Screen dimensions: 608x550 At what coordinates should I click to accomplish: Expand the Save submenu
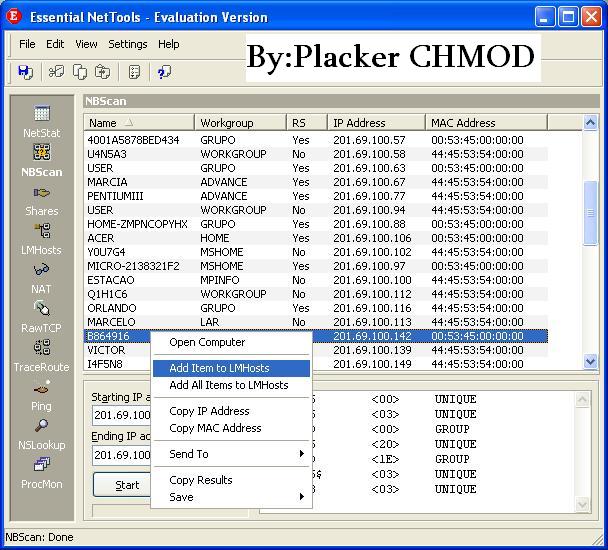pyautogui.click(x=231, y=497)
